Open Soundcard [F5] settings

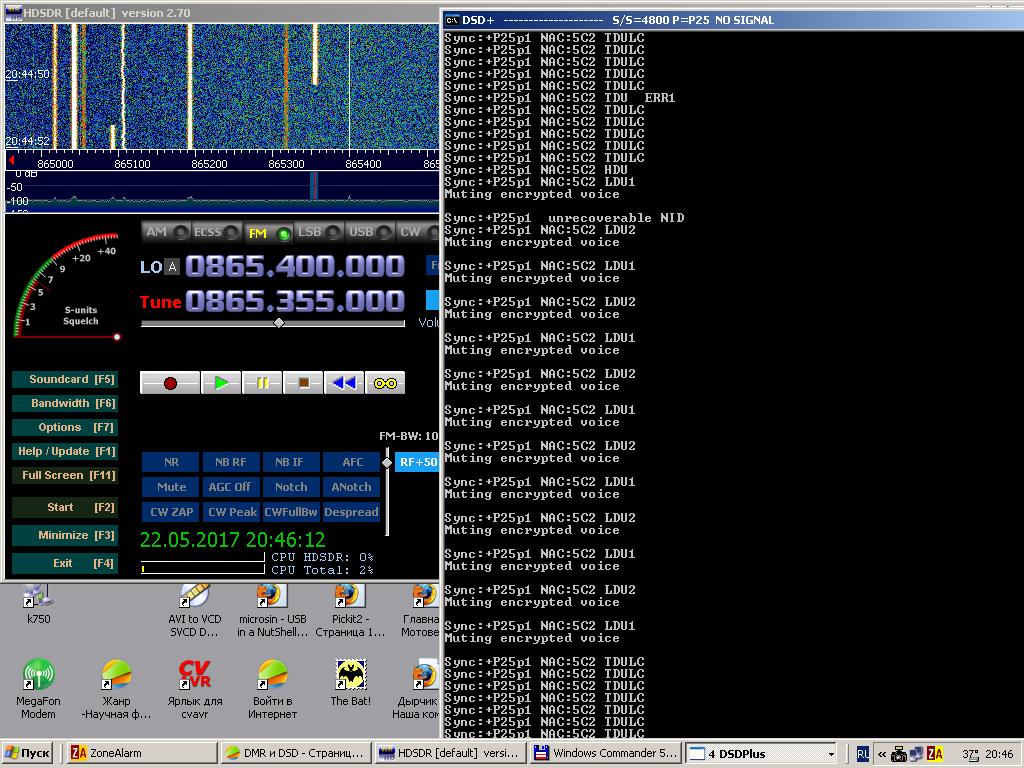coord(65,379)
